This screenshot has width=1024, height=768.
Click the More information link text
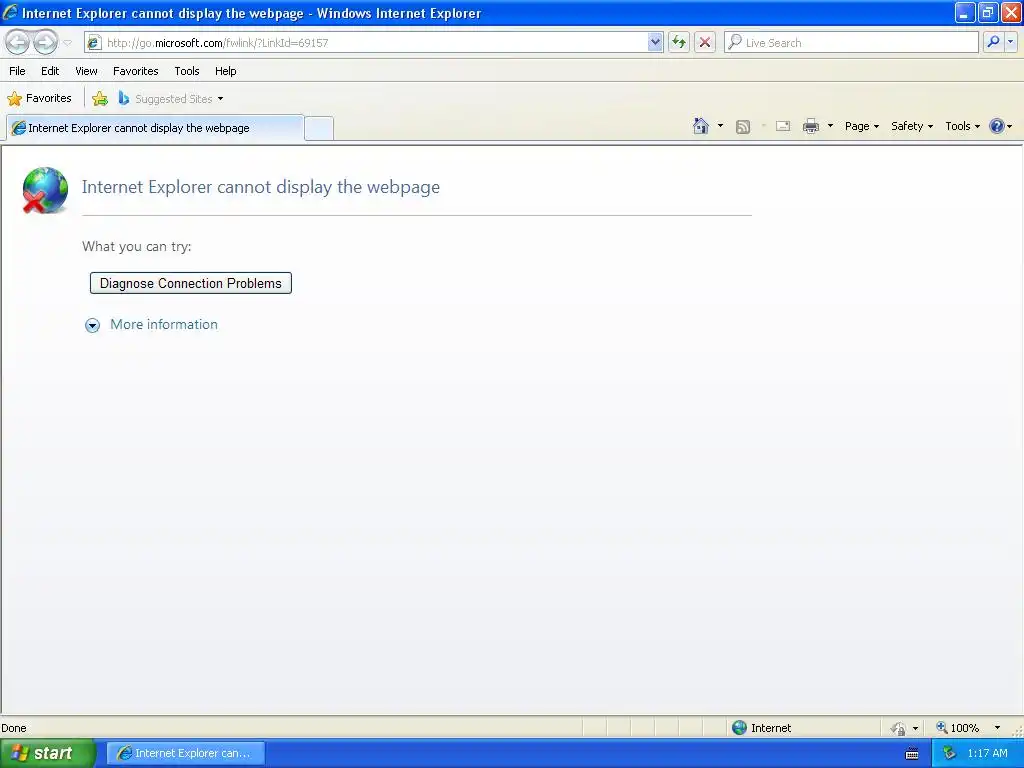tap(164, 325)
